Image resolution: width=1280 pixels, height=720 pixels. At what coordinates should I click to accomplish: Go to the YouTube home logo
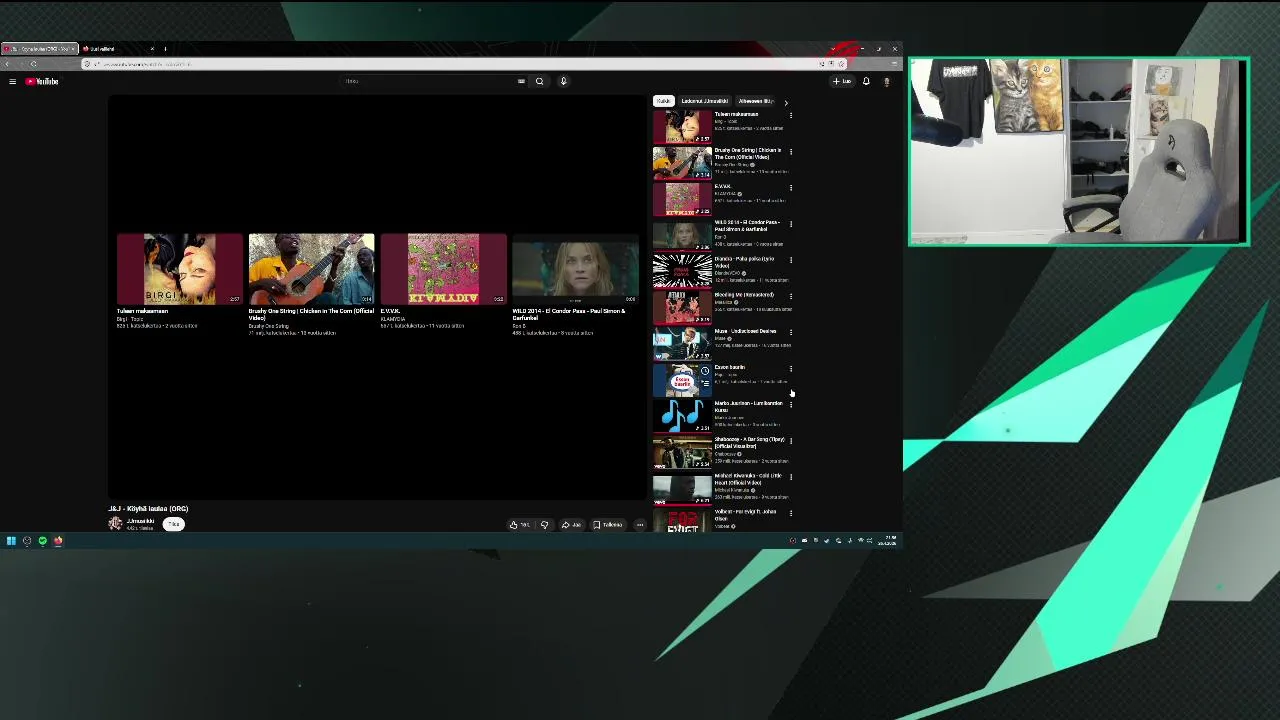click(42, 81)
